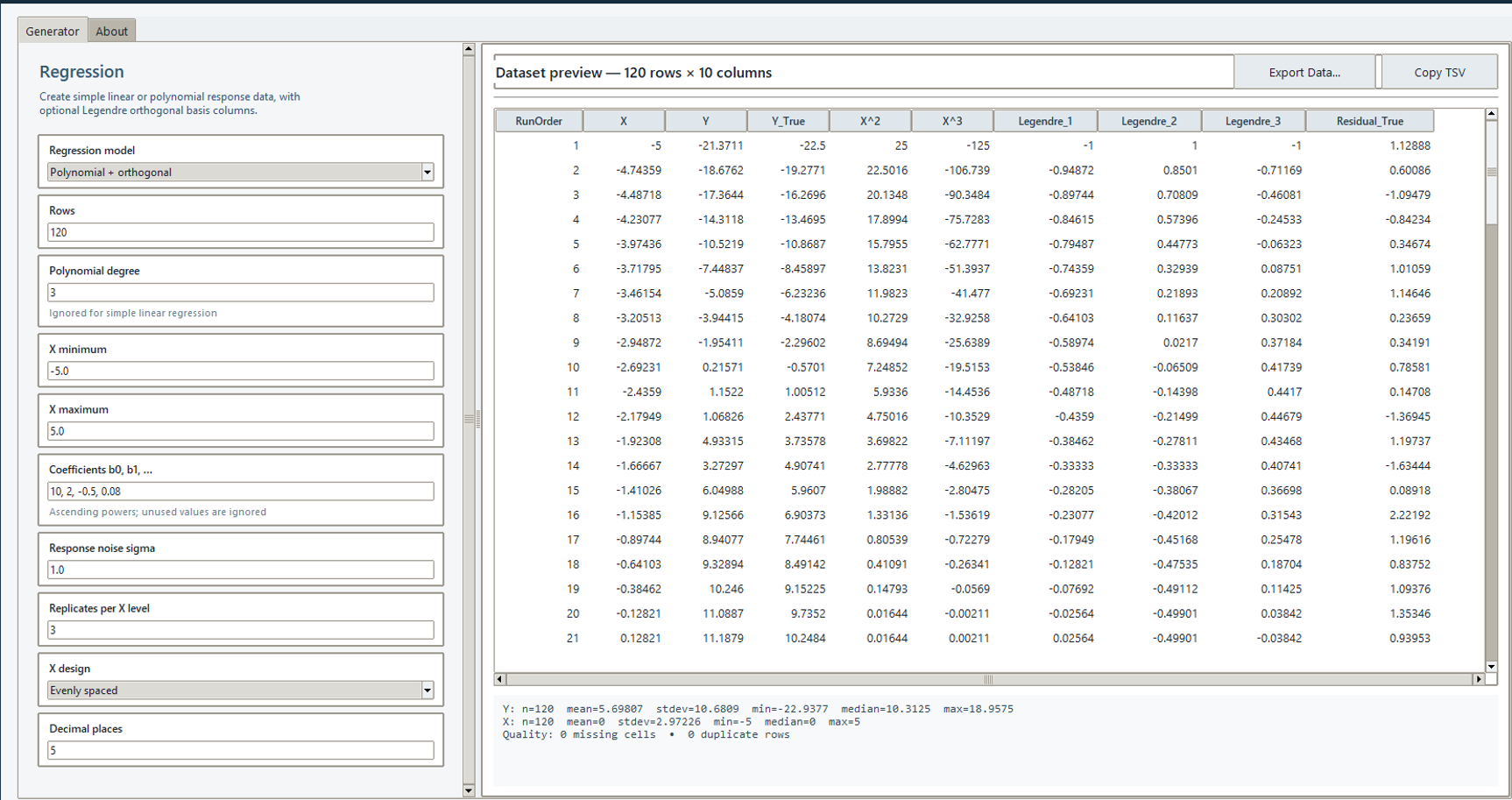Click the Decimal places field
The height and width of the screenshot is (800, 1512).
(241, 750)
